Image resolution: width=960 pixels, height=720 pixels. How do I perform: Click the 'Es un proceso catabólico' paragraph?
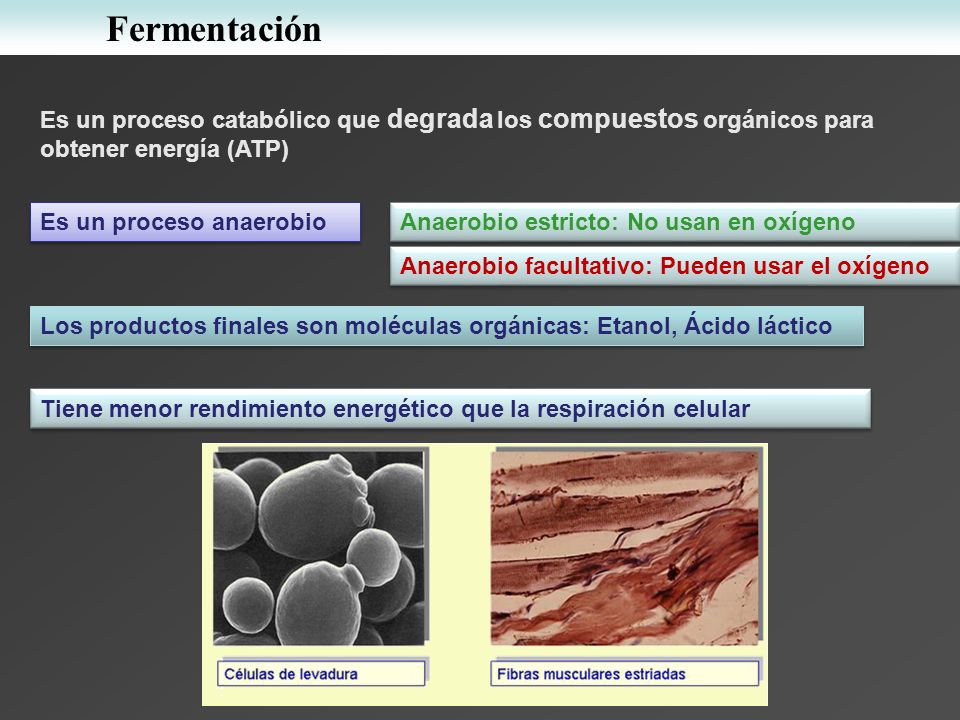click(457, 134)
